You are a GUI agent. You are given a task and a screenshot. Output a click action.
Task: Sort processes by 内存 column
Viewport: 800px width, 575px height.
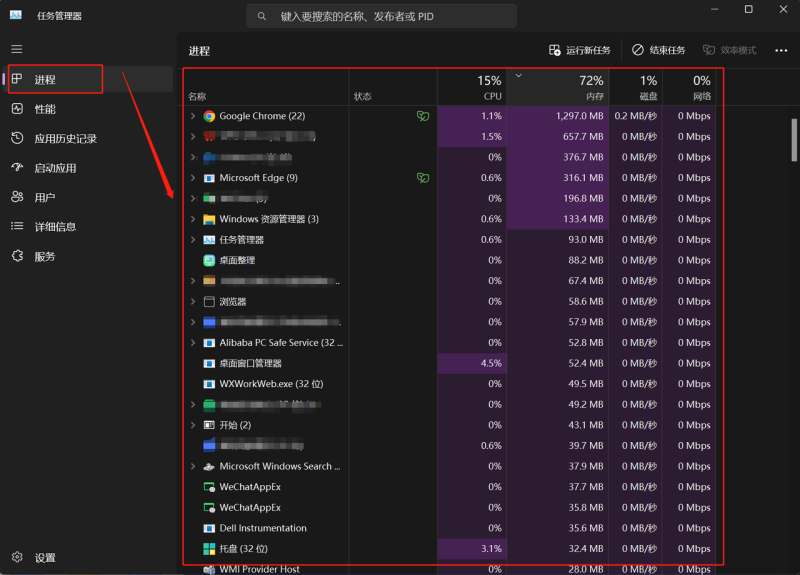[558, 88]
